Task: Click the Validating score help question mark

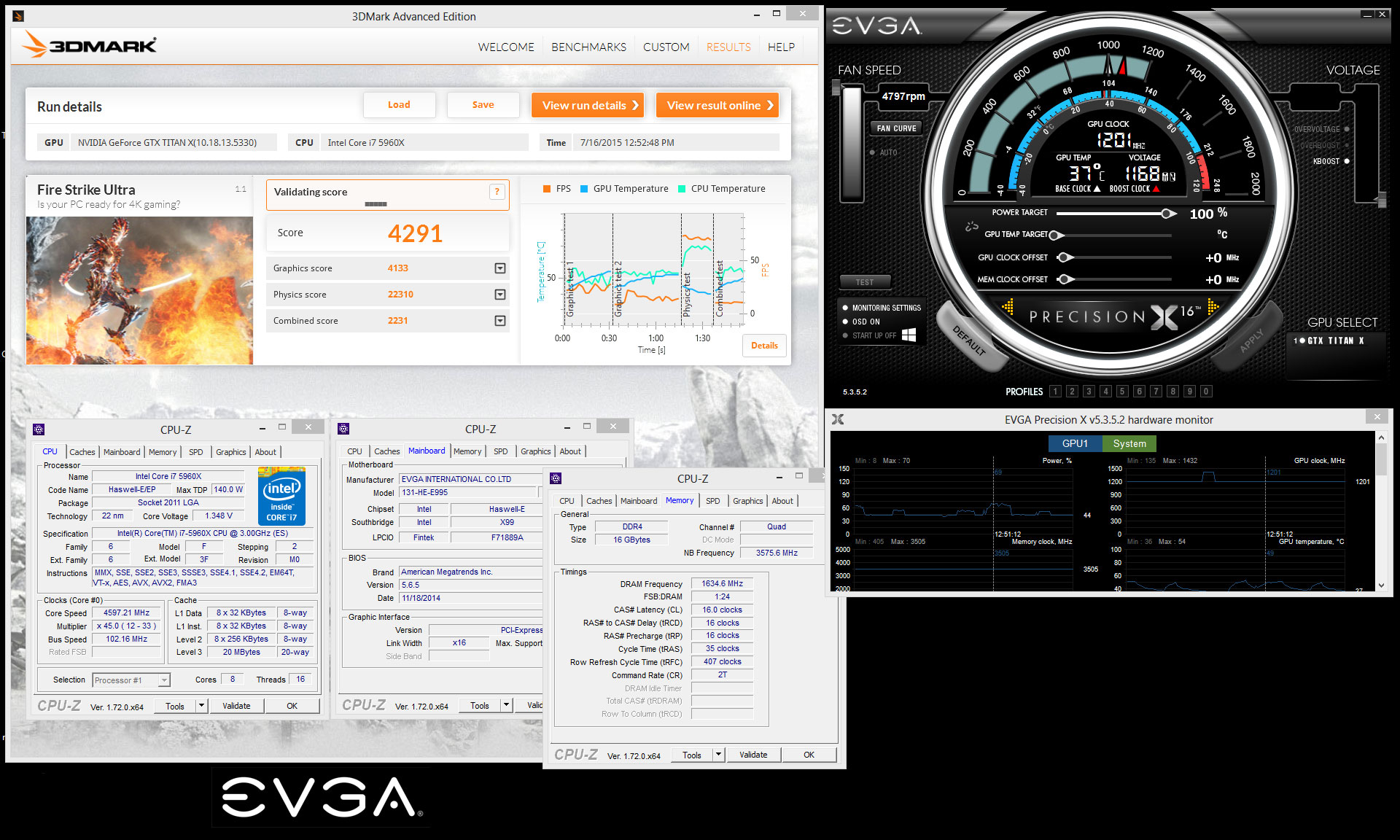Action: (497, 192)
